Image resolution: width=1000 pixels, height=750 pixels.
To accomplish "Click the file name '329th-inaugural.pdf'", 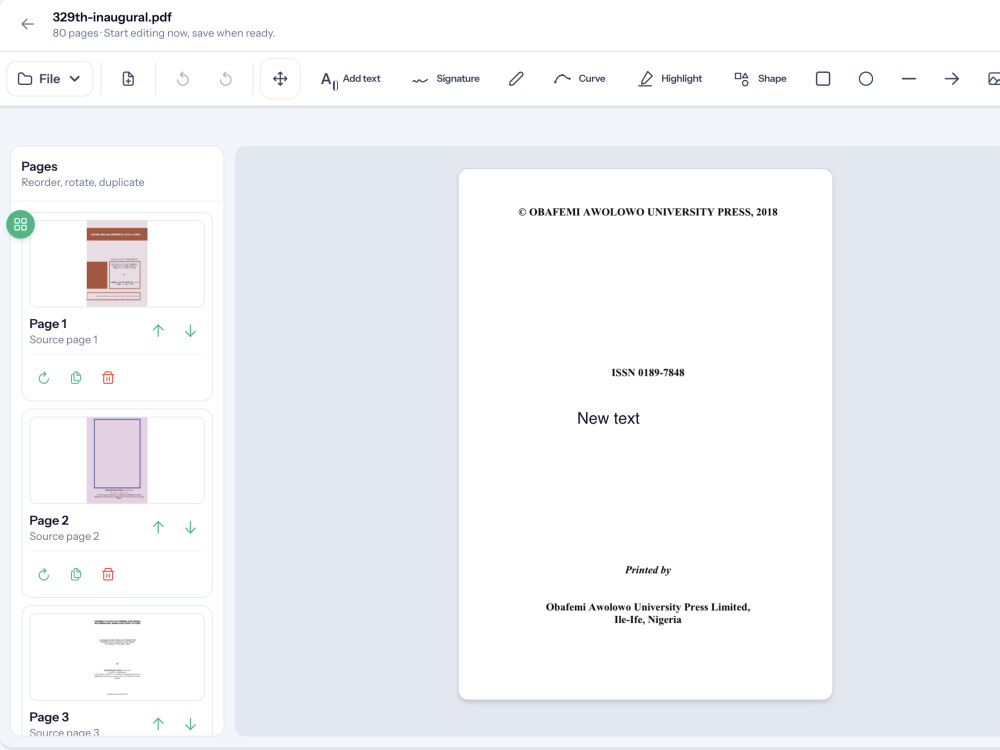I will [112, 17].
